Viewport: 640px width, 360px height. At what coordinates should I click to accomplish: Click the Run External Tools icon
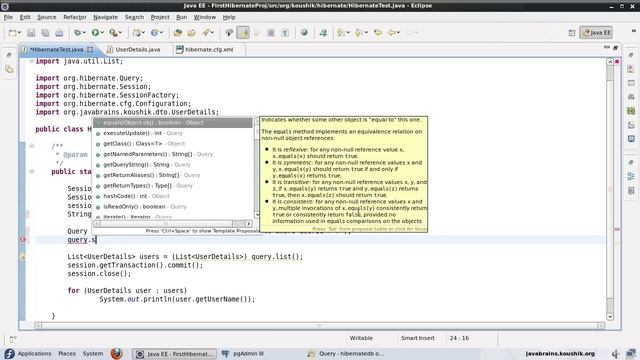click(113, 33)
